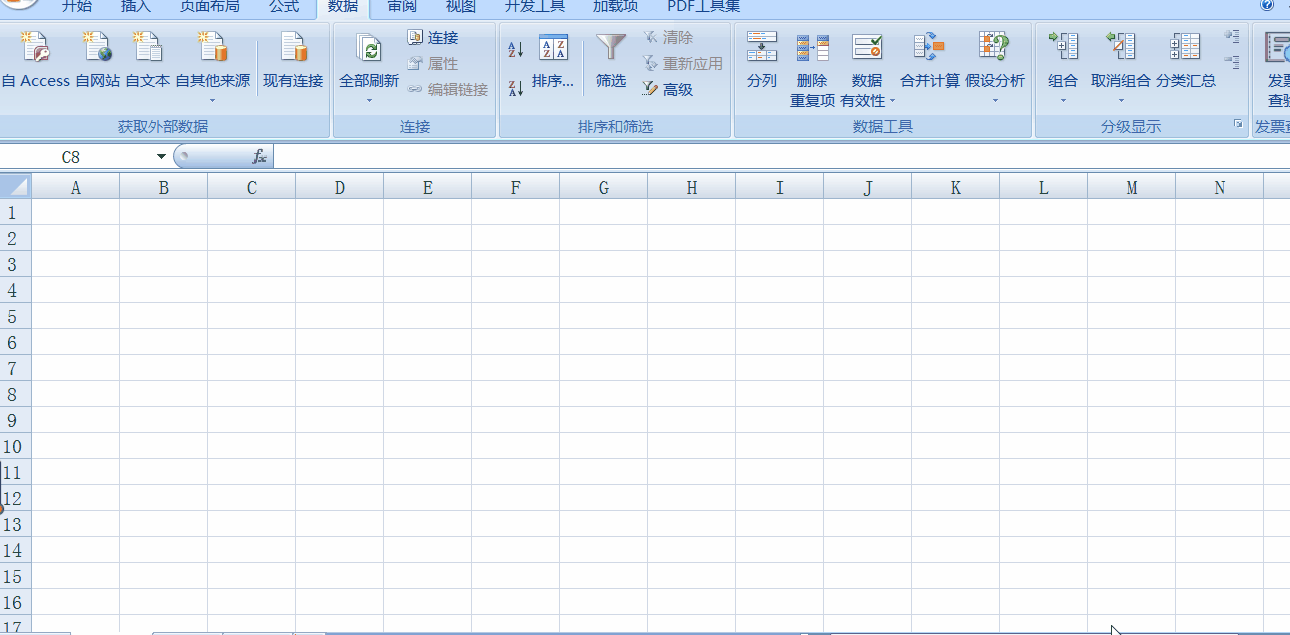
Task: Sort ascending with the AZ icon
Action: pos(514,50)
